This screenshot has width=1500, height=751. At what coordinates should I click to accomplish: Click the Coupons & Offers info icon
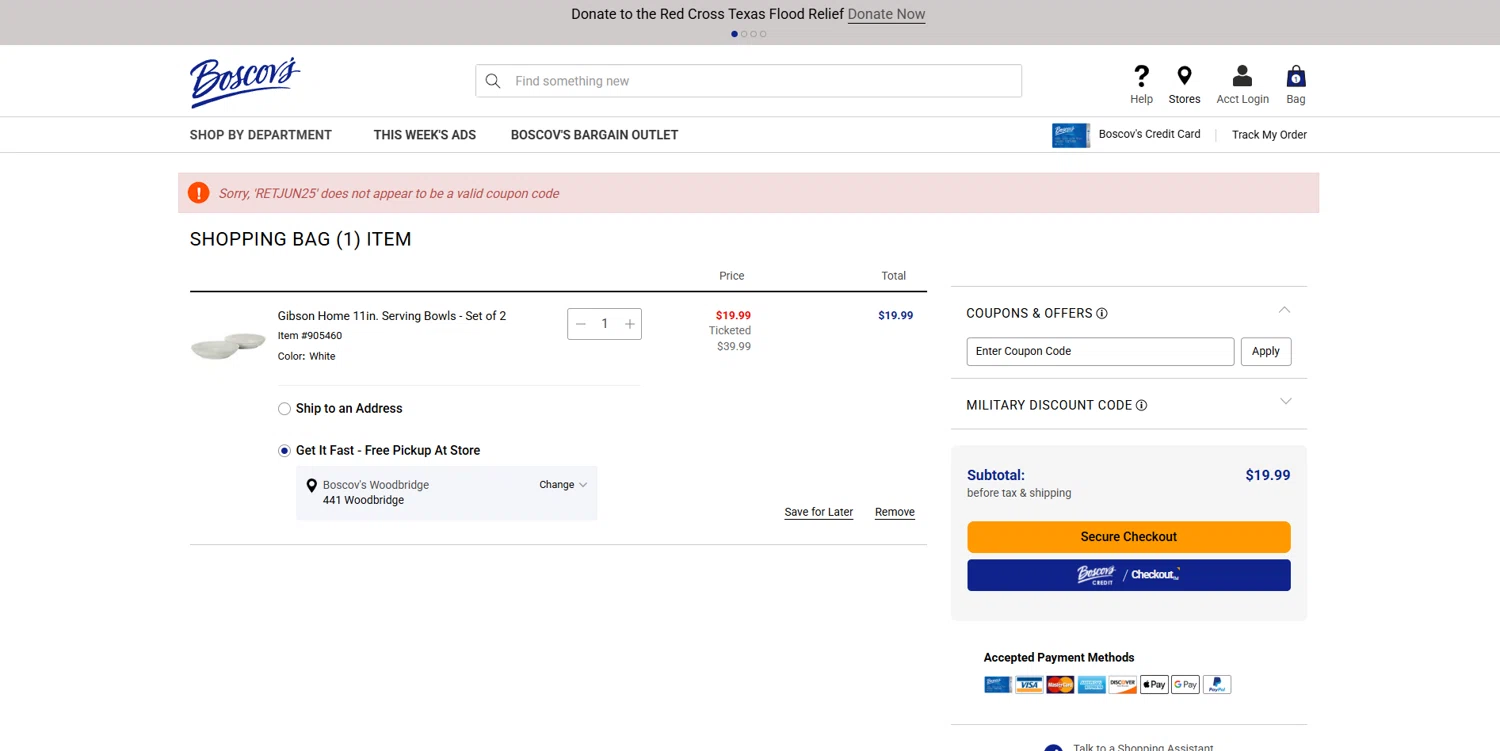coord(1102,314)
